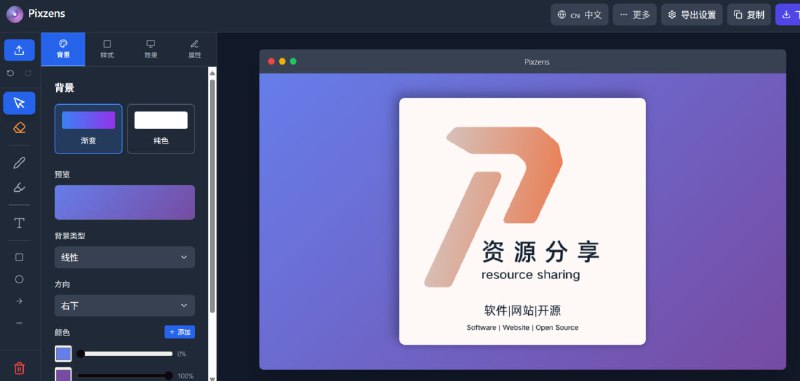Image resolution: width=800 pixels, height=381 pixels.
Task: Click 'Software | Website | Open Source' text
Action: pyautogui.click(x=522, y=327)
